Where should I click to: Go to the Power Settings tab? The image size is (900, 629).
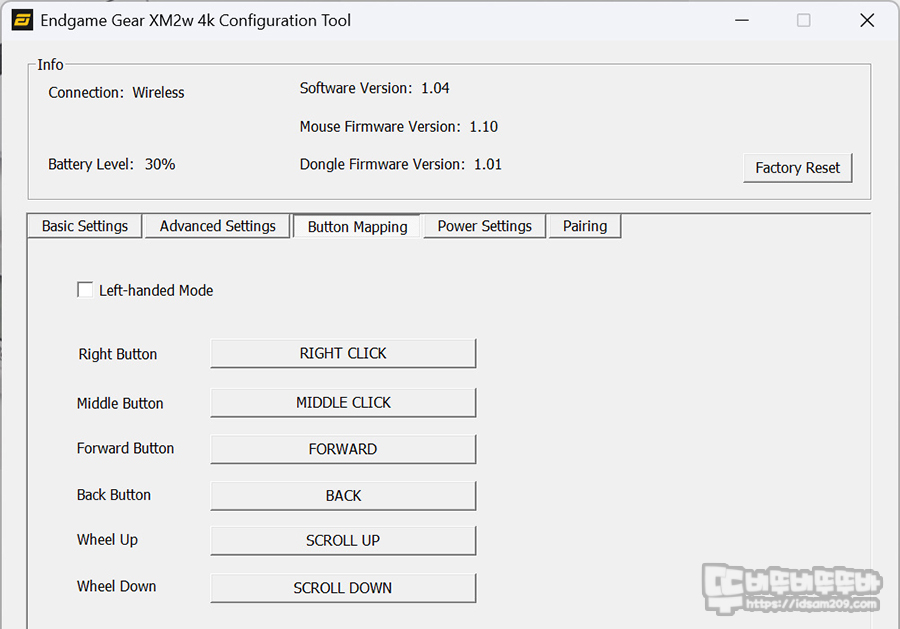(484, 226)
